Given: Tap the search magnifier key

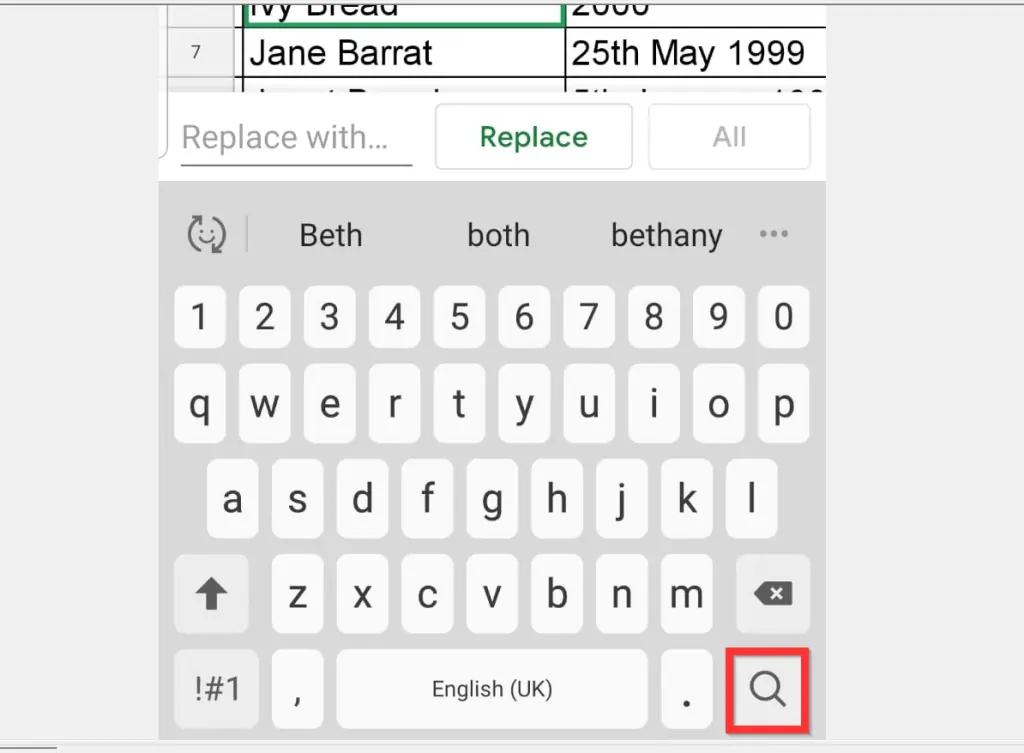Looking at the screenshot, I should point(767,689).
